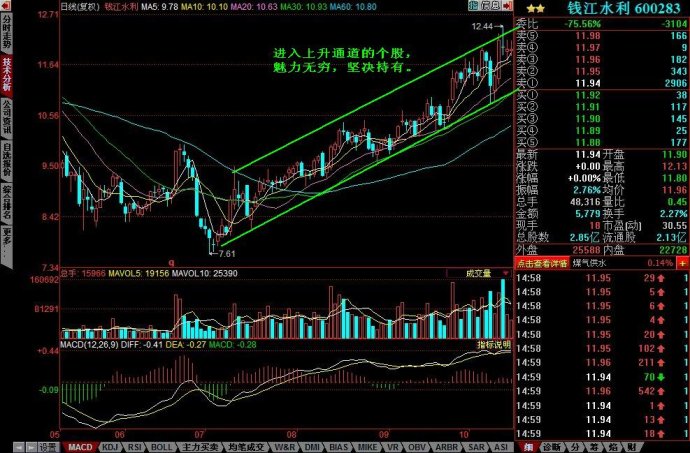Click the 卖⑤ ask row priced 11.98
The width and height of the screenshot is (690, 453).
point(602,36)
